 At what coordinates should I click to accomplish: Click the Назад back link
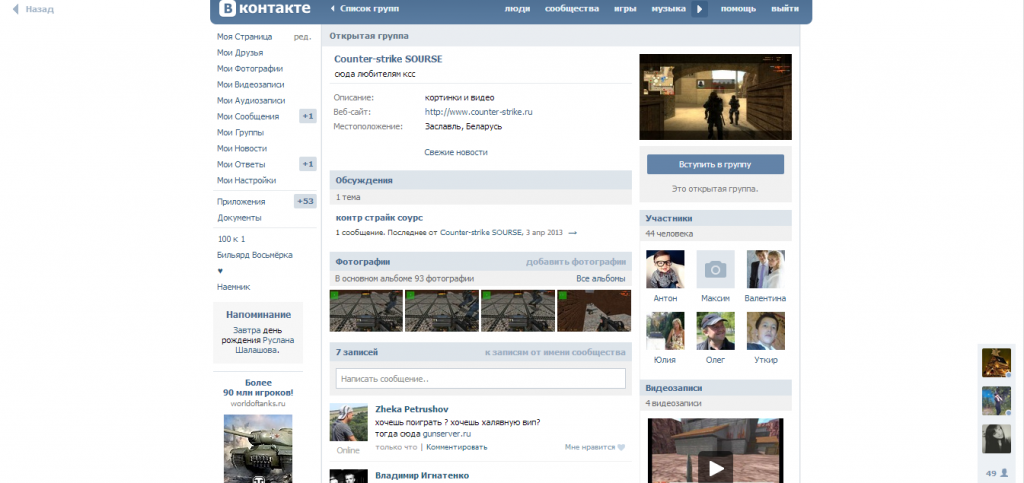(x=34, y=9)
